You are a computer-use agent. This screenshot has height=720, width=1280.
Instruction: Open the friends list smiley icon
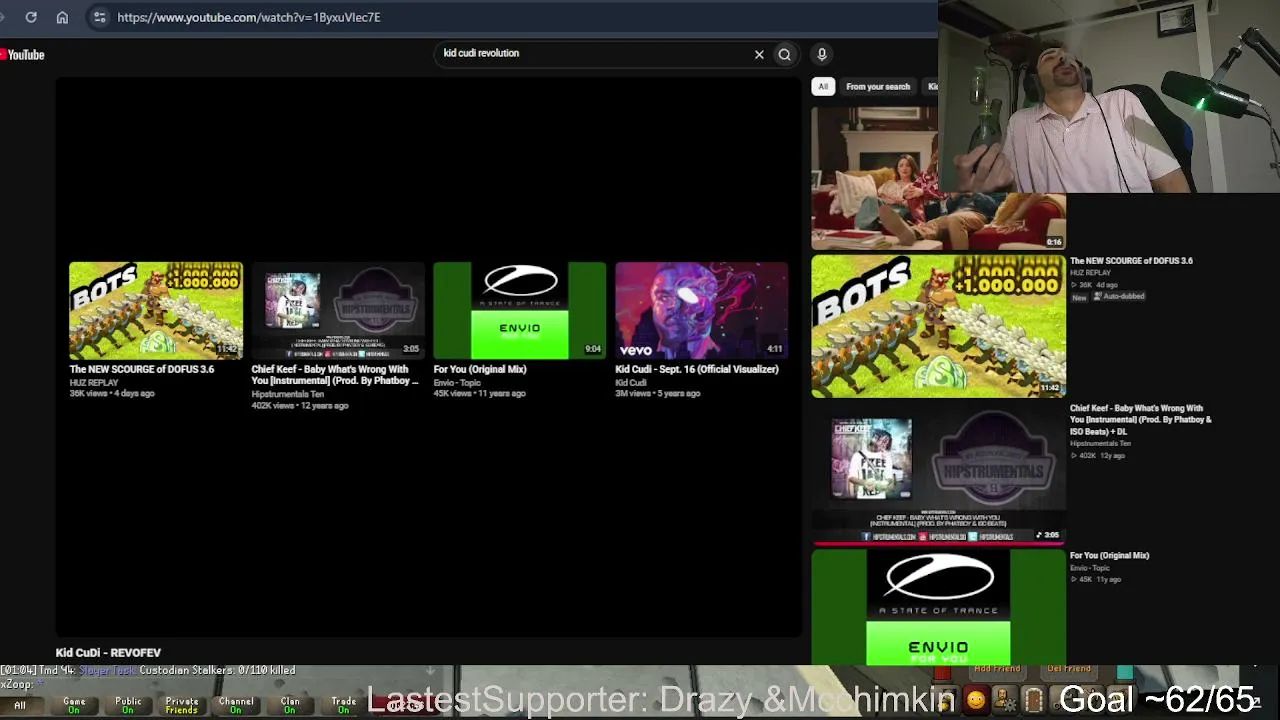pyautogui.click(x=975, y=700)
